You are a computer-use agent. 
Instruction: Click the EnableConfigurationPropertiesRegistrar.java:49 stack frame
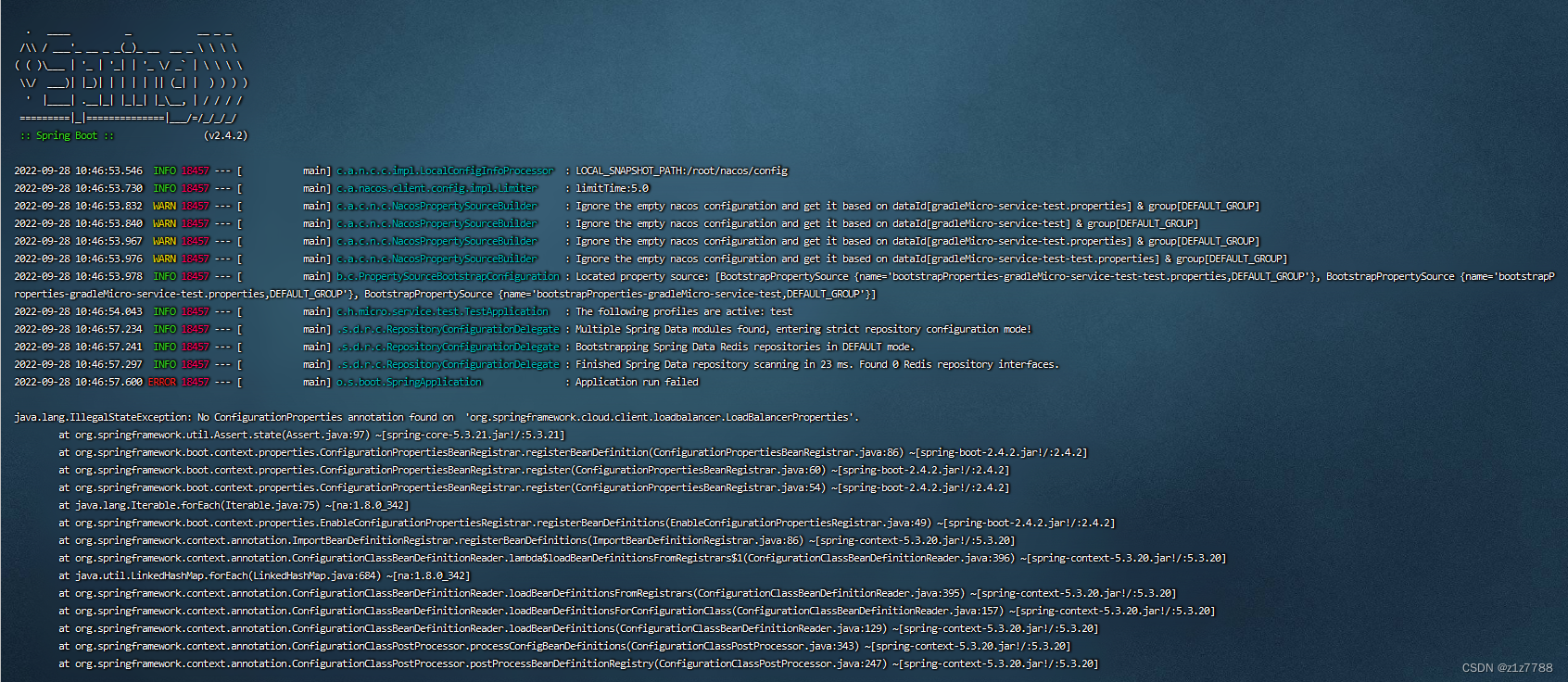click(587, 523)
